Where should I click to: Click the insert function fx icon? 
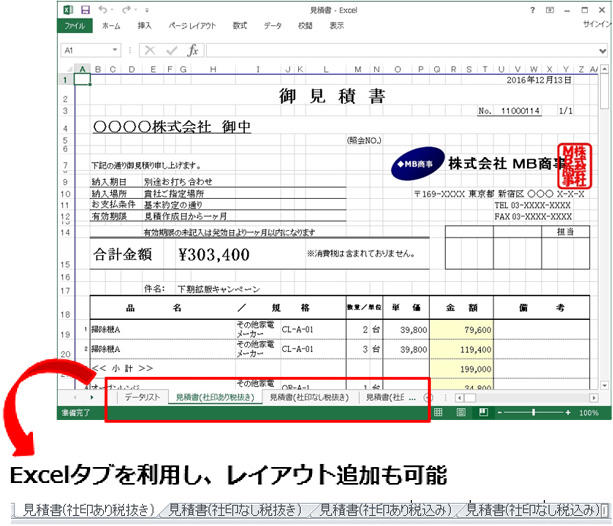click(193, 50)
